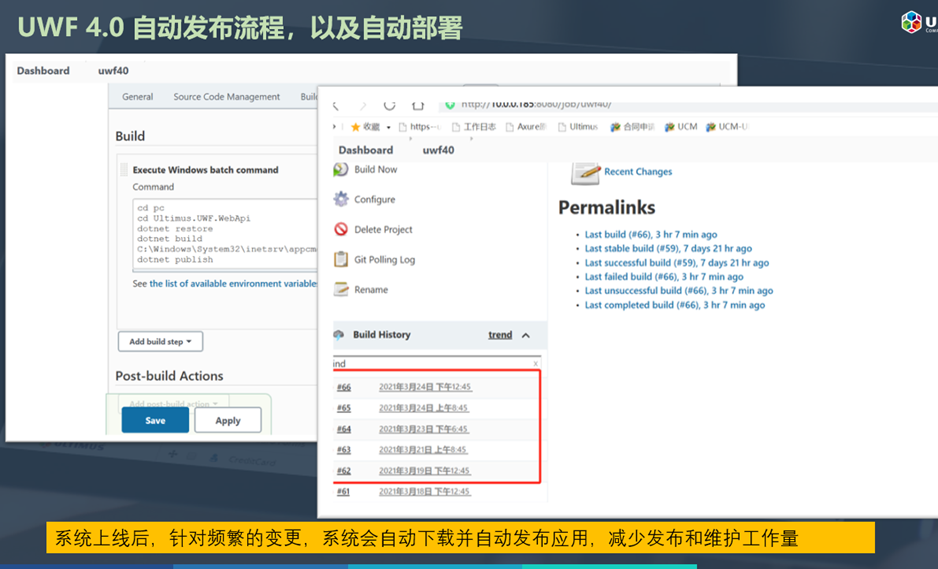
Task: Open the Add build step dropdown
Action: pyautogui.click(x=160, y=342)
